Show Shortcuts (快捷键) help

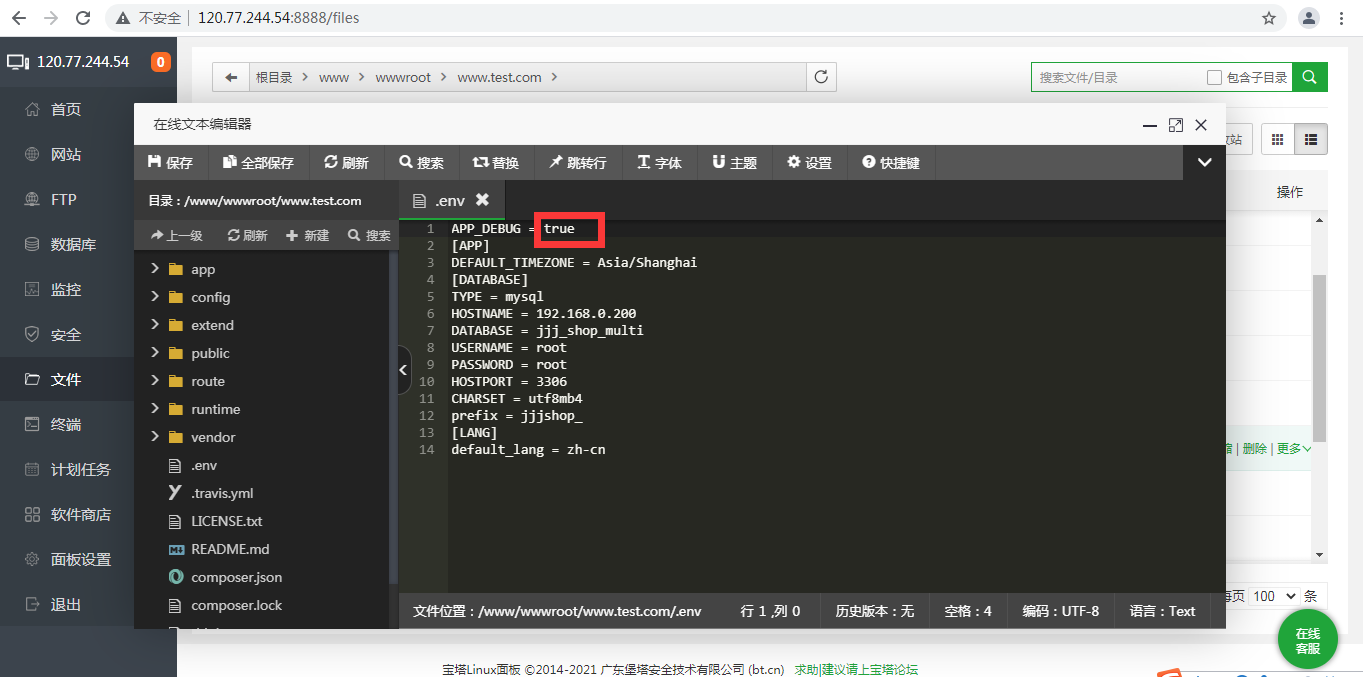pos(891,162)
